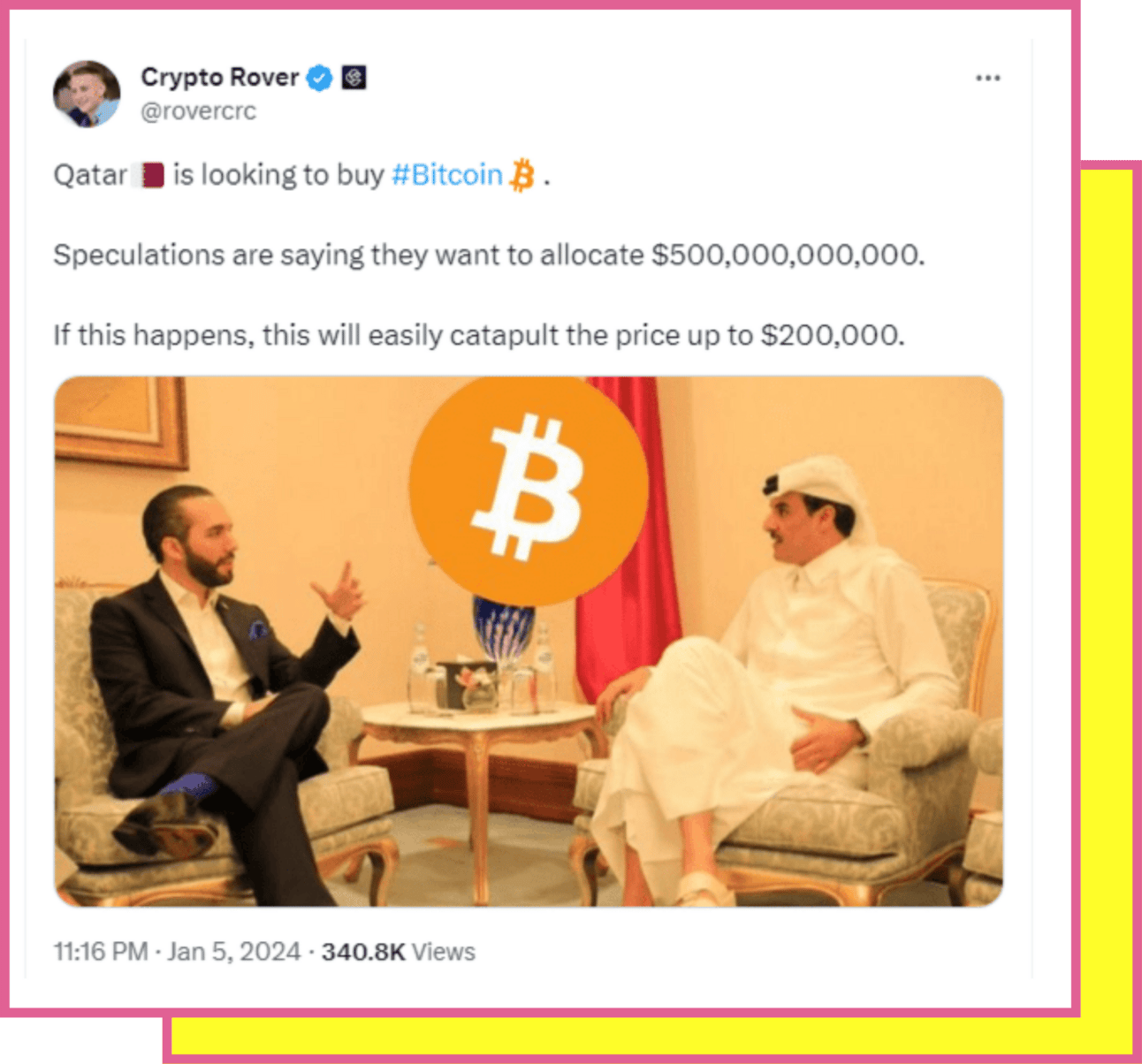Open the three-dot more options menu

pyautogui.click(x=987, y=78)
